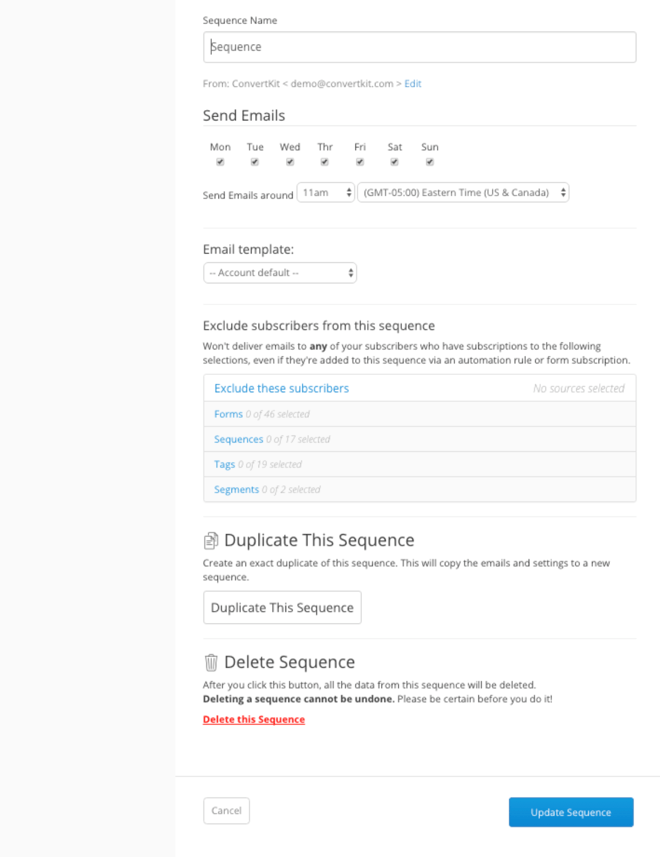Uncheck the Sat checkbox

click(395, 162)
